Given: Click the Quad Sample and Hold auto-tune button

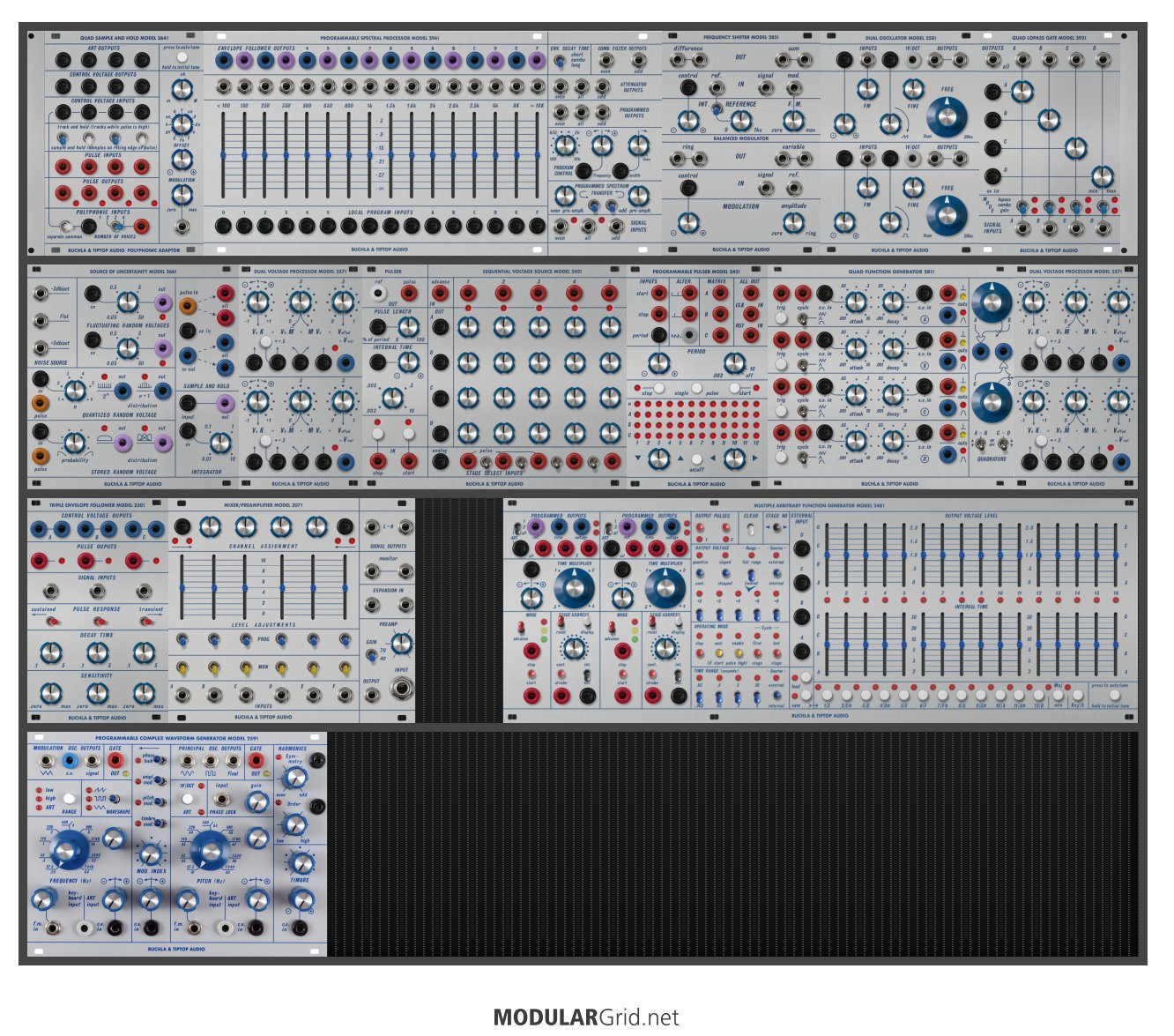Looking at the screenshot, I should [182, 57].
